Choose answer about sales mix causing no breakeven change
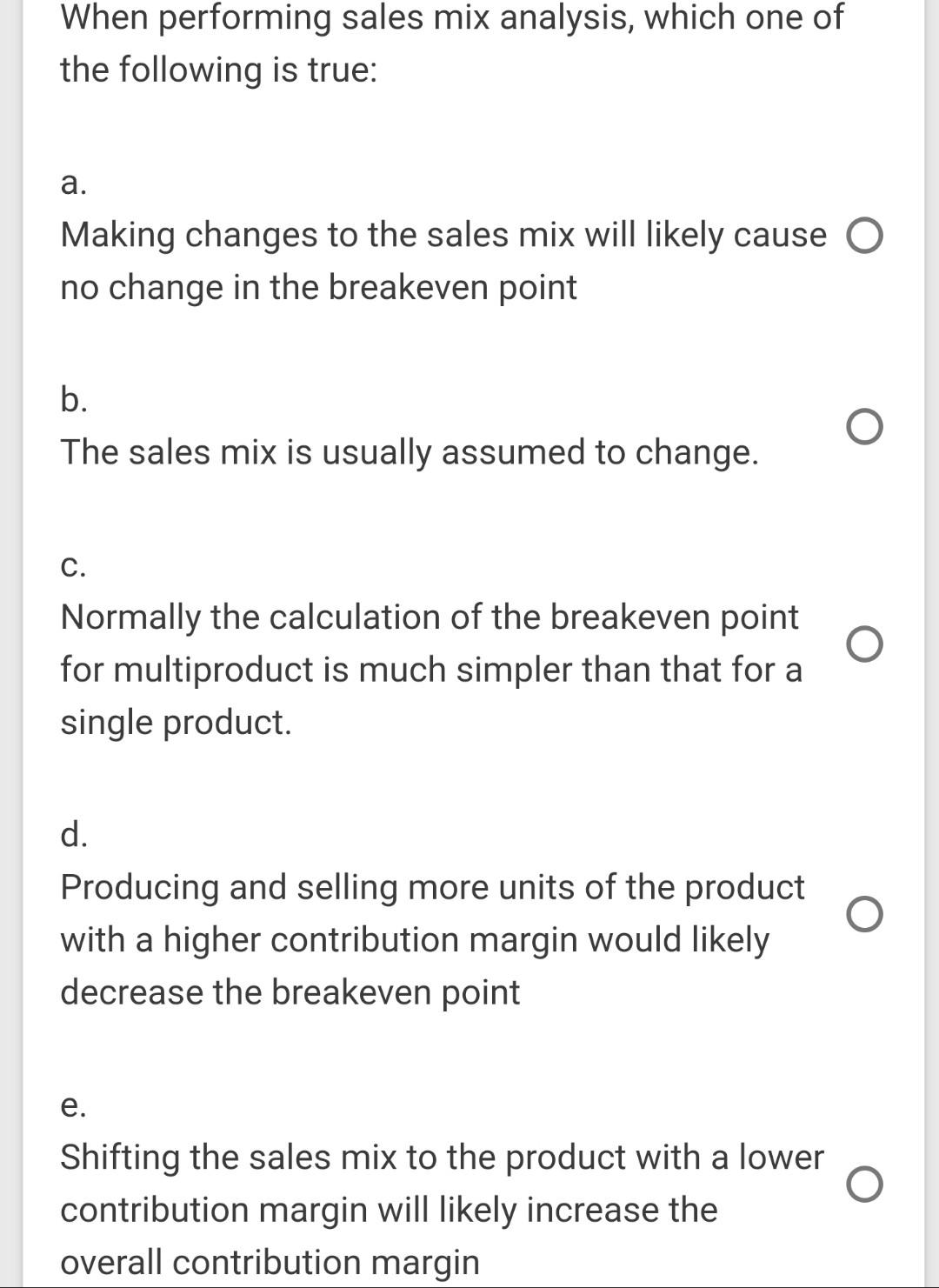The width and height of the screenshot is (939, 1288). [865, 235]
